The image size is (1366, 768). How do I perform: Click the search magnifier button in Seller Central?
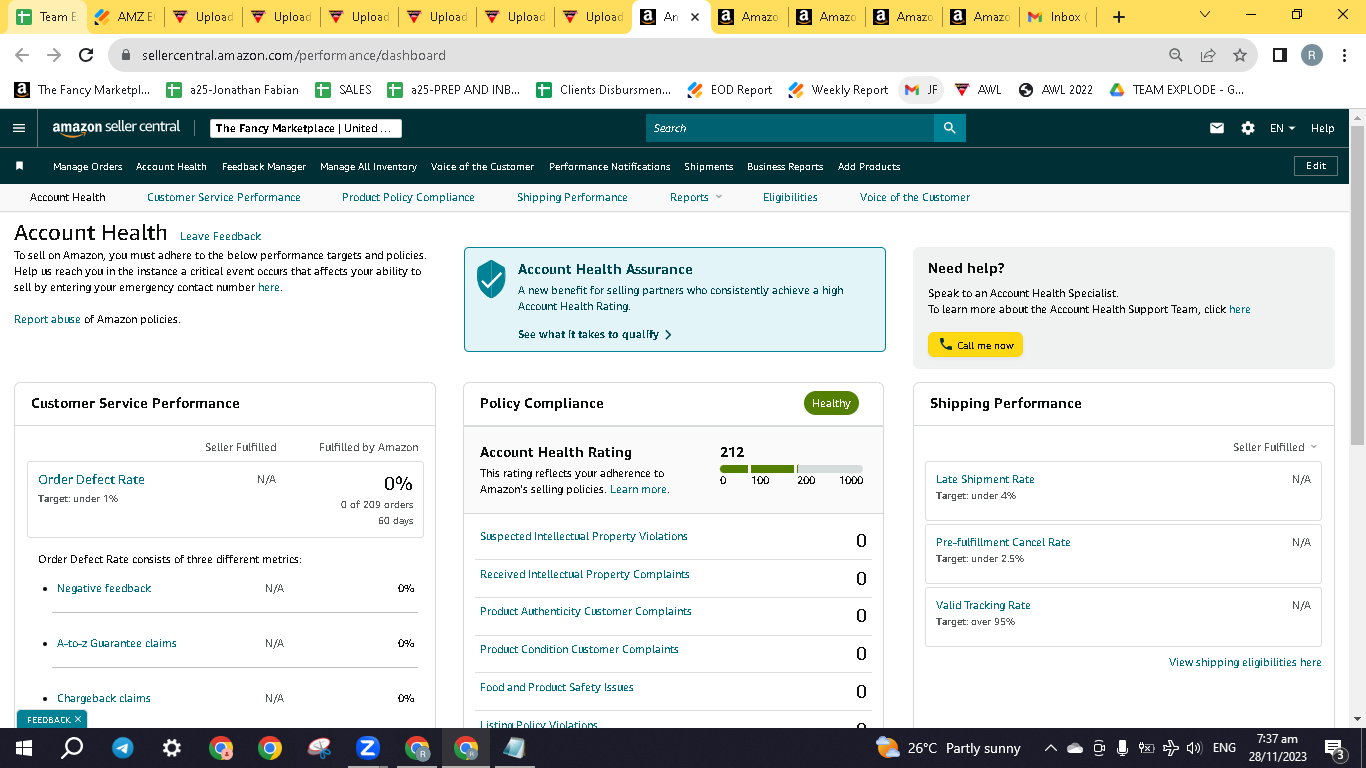click(x=949, y=128)
